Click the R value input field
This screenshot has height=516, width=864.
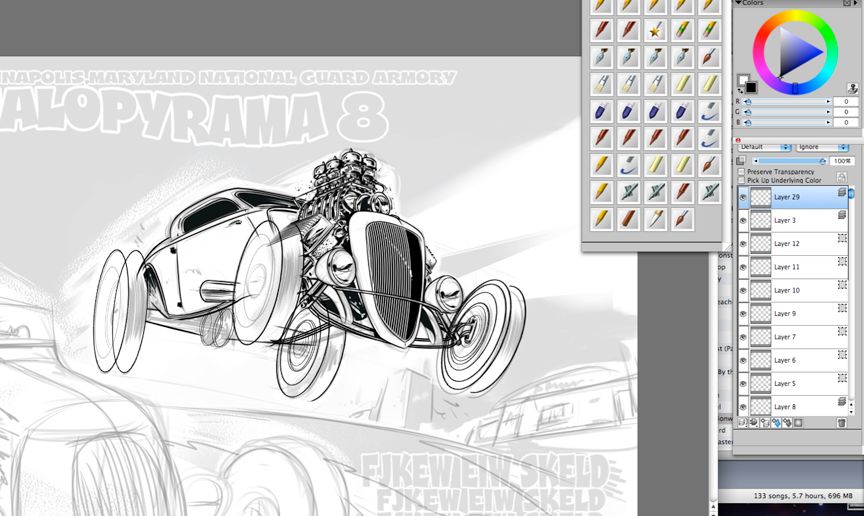[845, 101]
